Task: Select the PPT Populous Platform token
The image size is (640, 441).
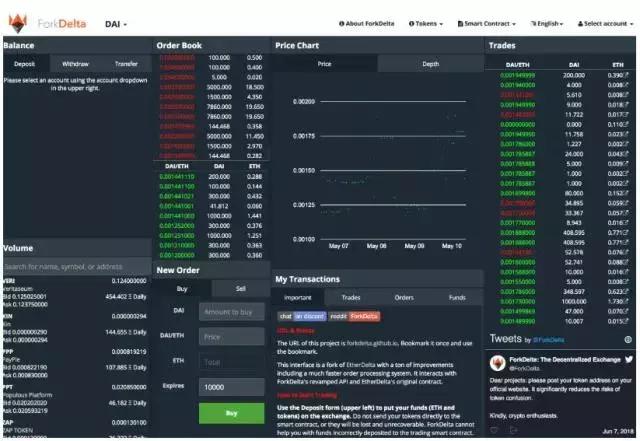Action: pos(76,399)
